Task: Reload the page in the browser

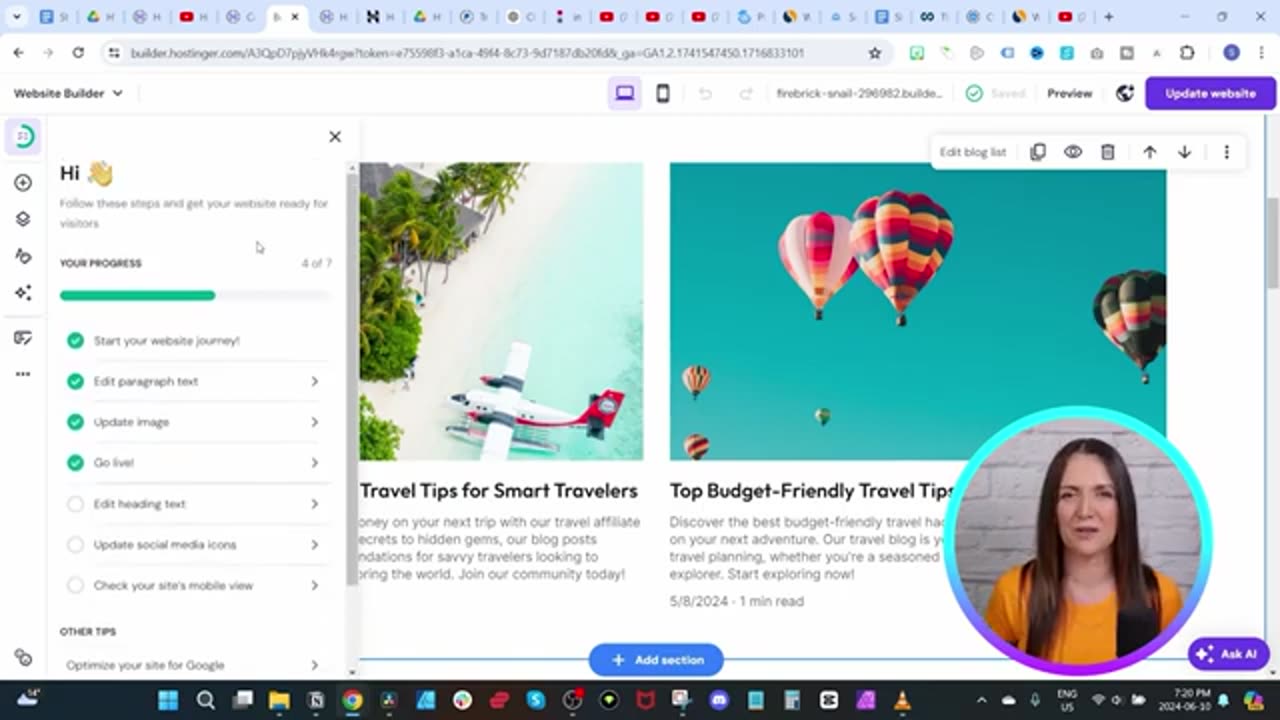Action: coord(78,53)
